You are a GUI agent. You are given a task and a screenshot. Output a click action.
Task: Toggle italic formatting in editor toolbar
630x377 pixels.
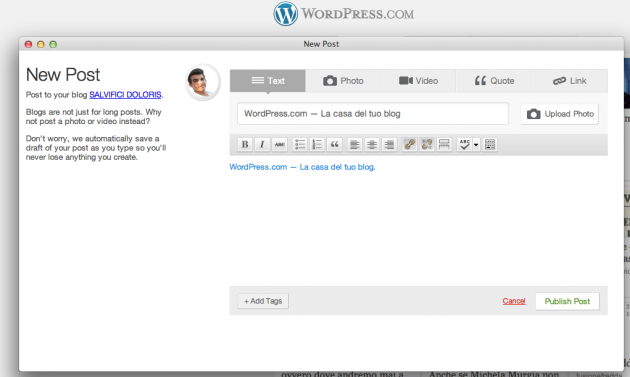pyautogui.click(x=262, y=144)
